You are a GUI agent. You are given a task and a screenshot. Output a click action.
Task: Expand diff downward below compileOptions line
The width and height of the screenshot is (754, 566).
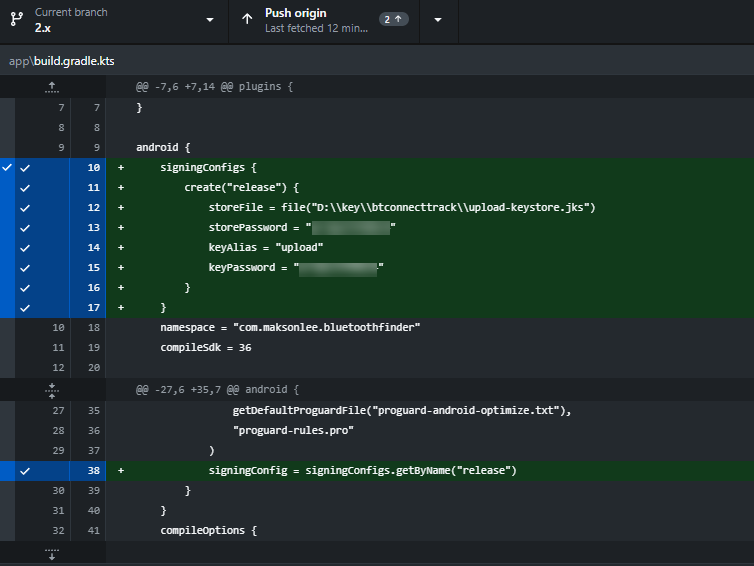52,552
